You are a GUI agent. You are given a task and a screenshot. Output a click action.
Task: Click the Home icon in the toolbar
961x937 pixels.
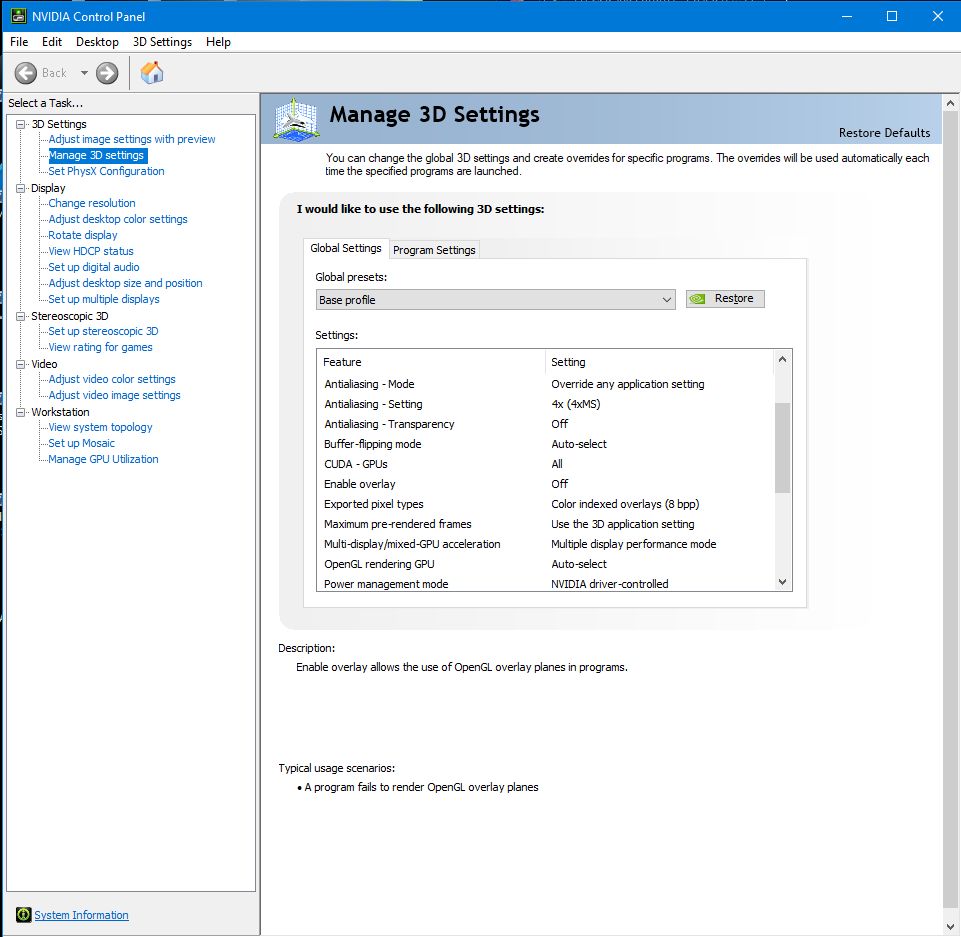152,73
